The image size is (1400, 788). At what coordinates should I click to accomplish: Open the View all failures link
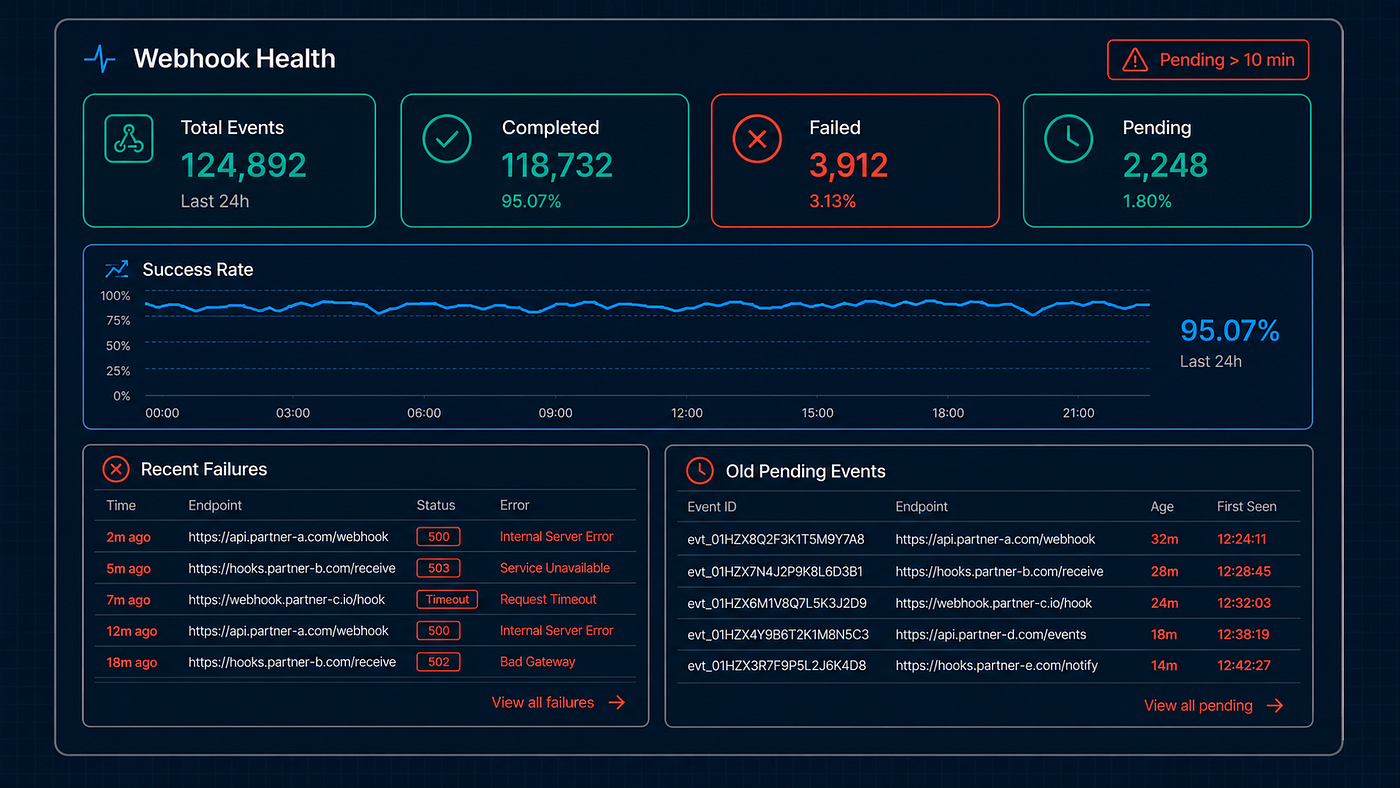coord(543,703)
